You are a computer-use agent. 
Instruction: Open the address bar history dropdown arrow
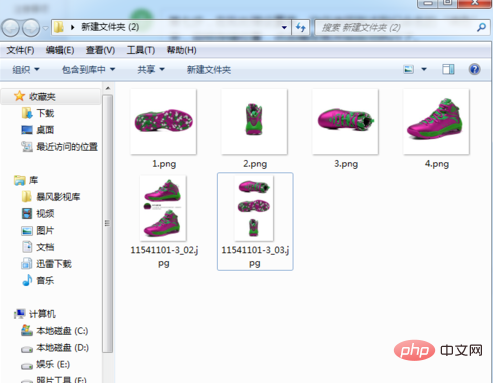click(284, 27)
